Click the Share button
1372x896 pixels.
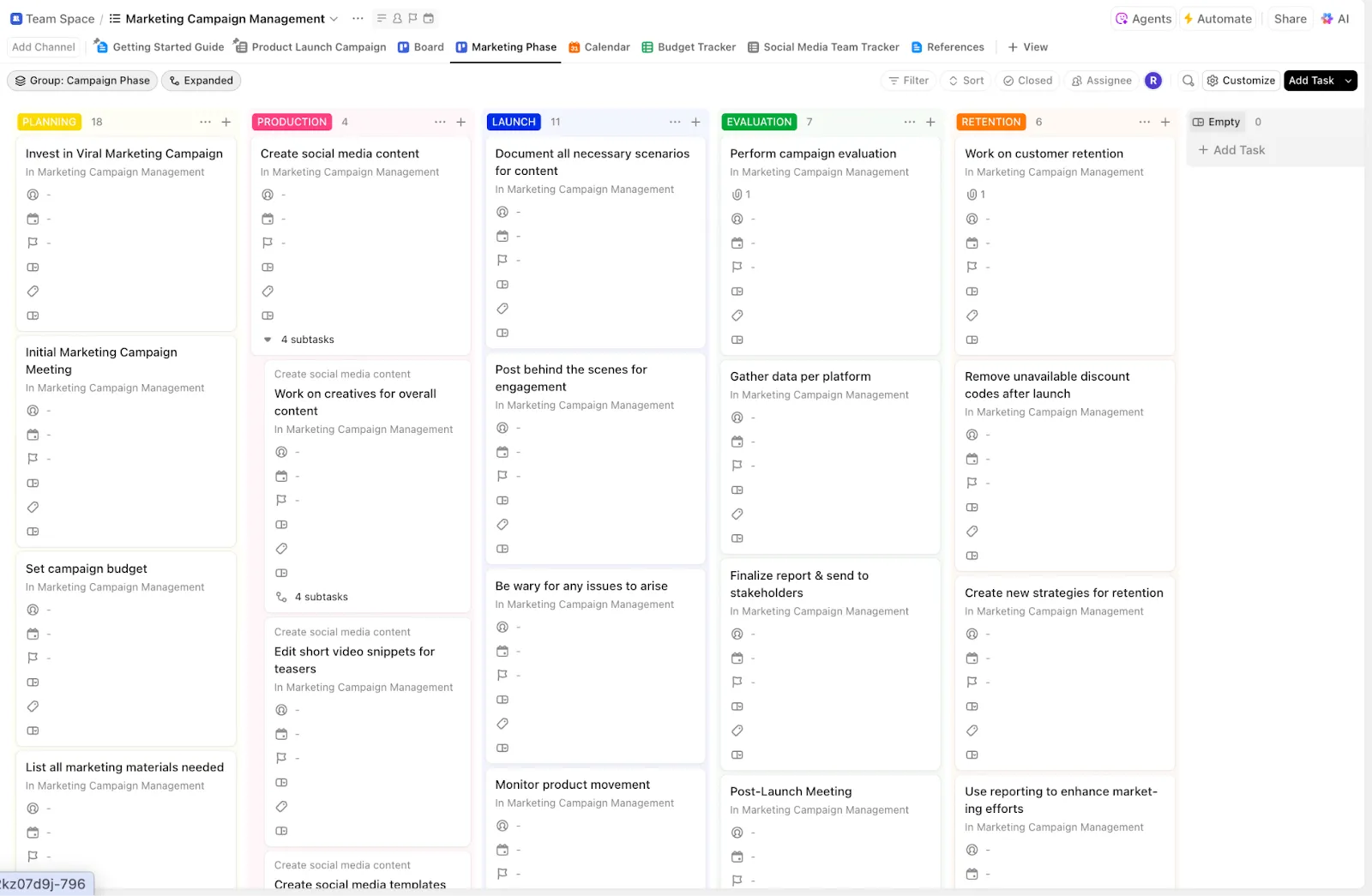coord(1290,19)
